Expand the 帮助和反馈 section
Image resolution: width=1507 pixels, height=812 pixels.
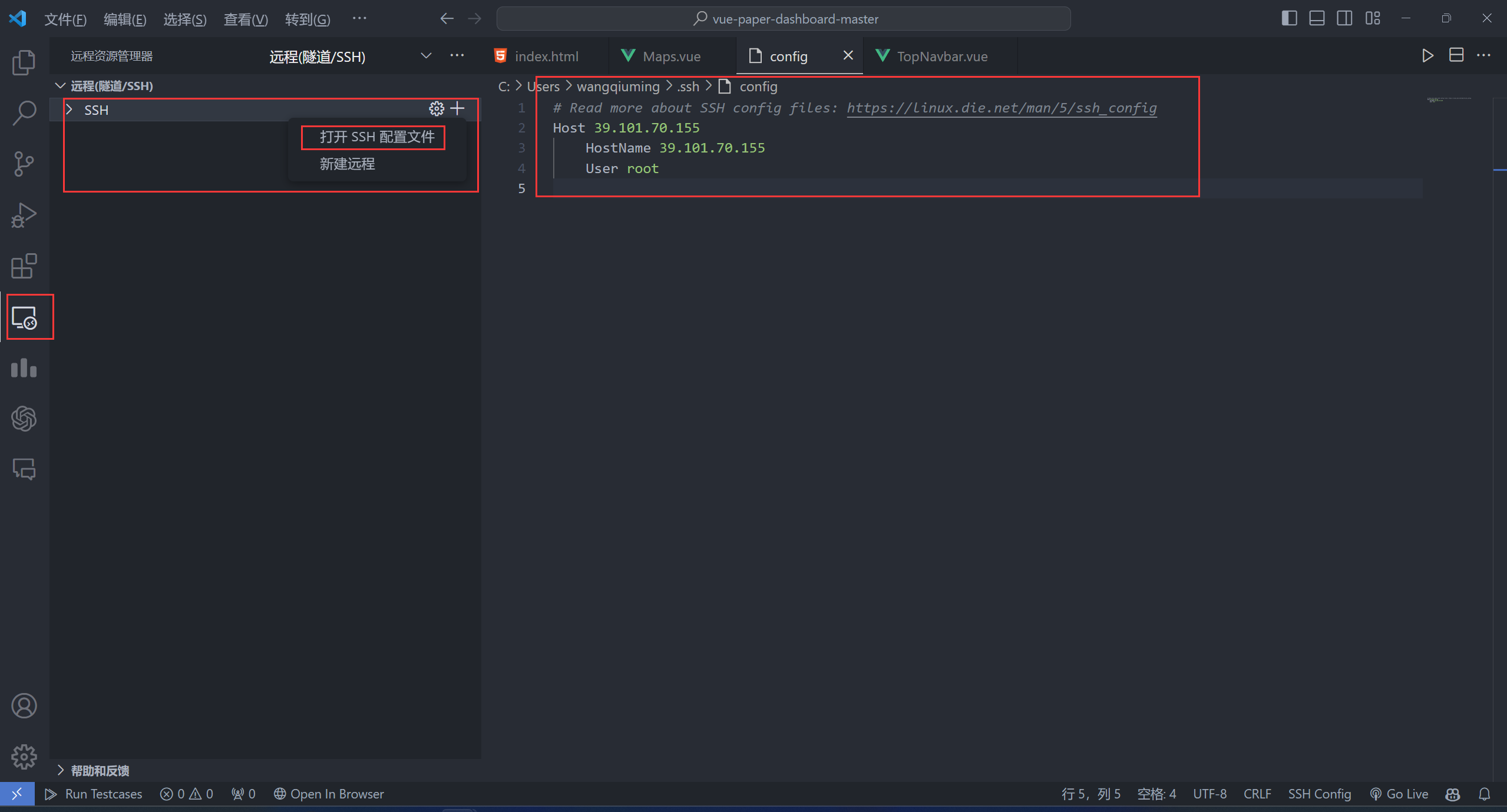60,770
